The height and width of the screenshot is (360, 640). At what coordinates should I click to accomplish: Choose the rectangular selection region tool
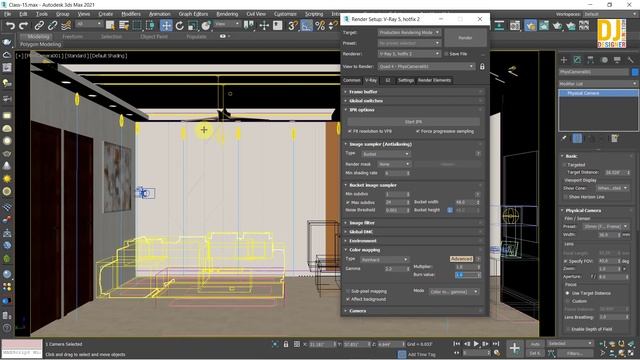tap(137, 26)
